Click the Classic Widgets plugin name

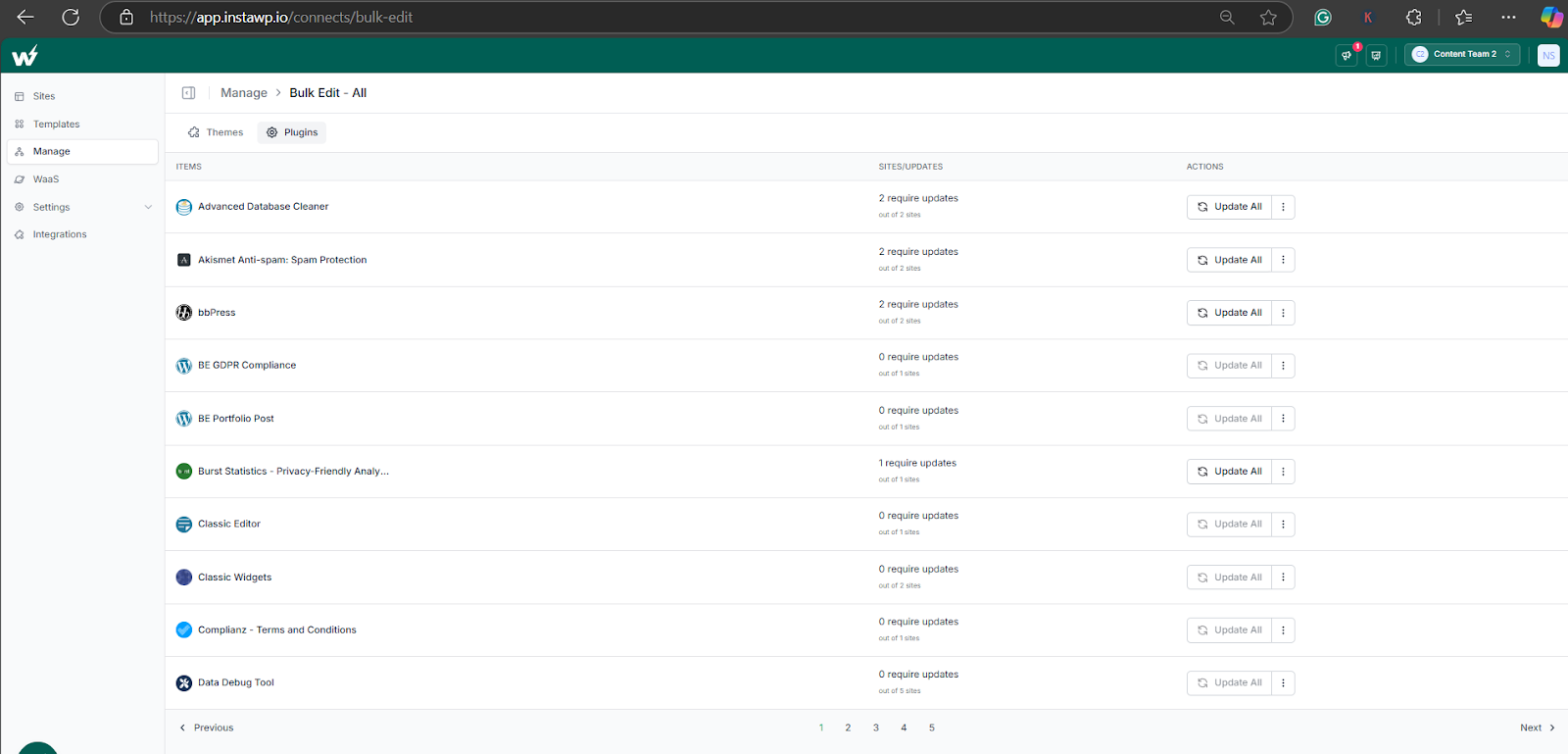pyautogui.click(x=235, y=578)
